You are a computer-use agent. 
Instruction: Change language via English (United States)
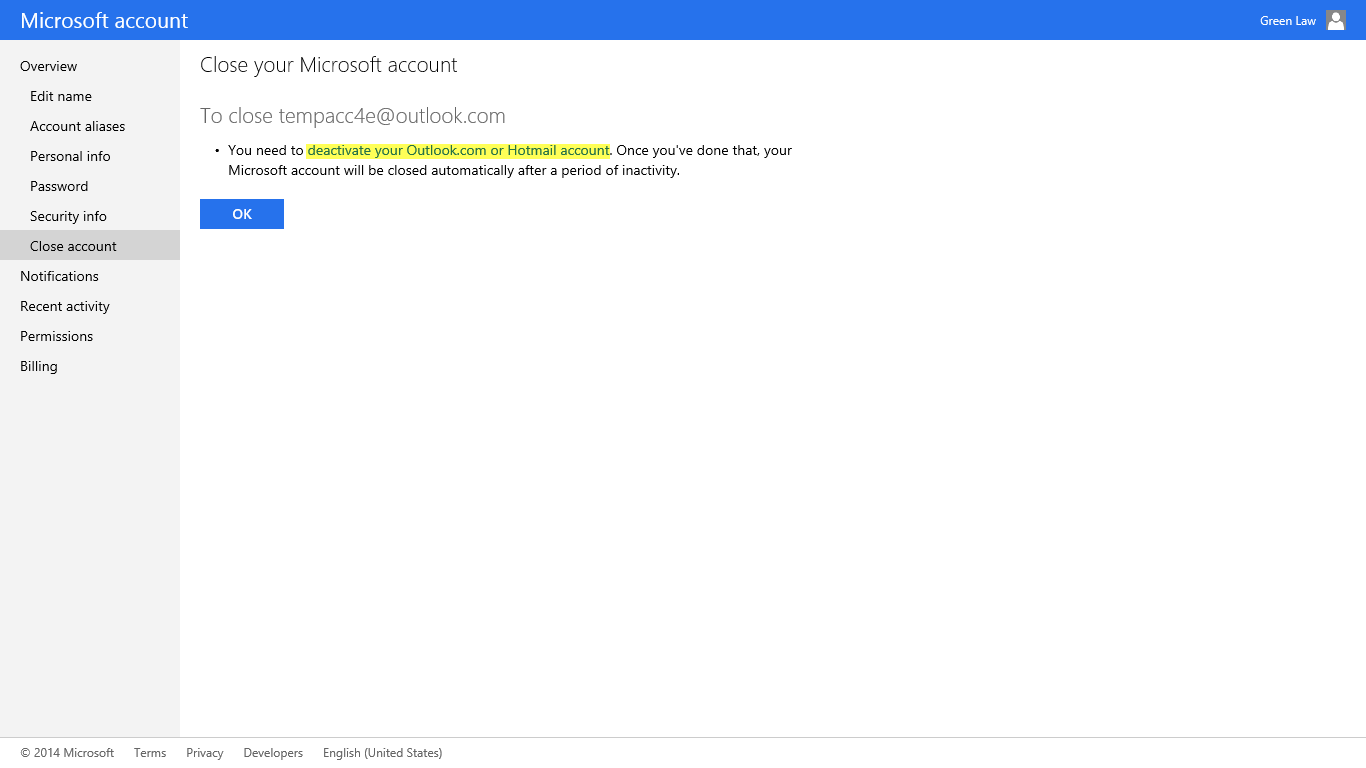(x=382, y=752)
